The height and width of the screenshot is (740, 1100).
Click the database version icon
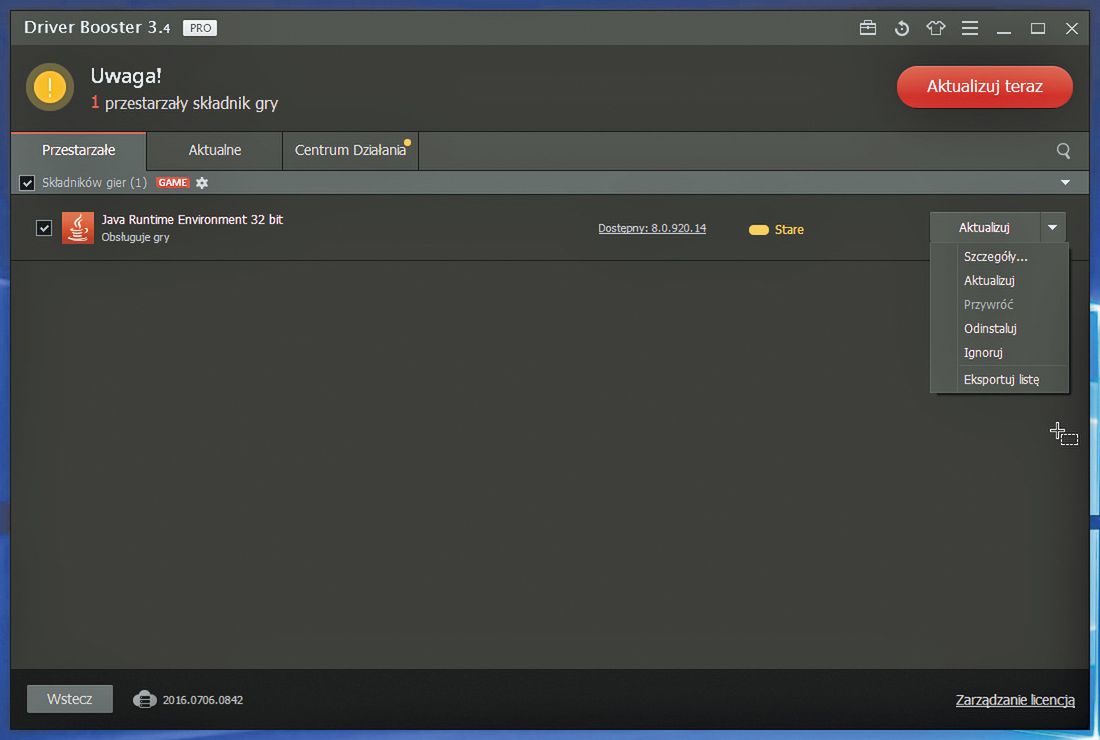(145, 699)
